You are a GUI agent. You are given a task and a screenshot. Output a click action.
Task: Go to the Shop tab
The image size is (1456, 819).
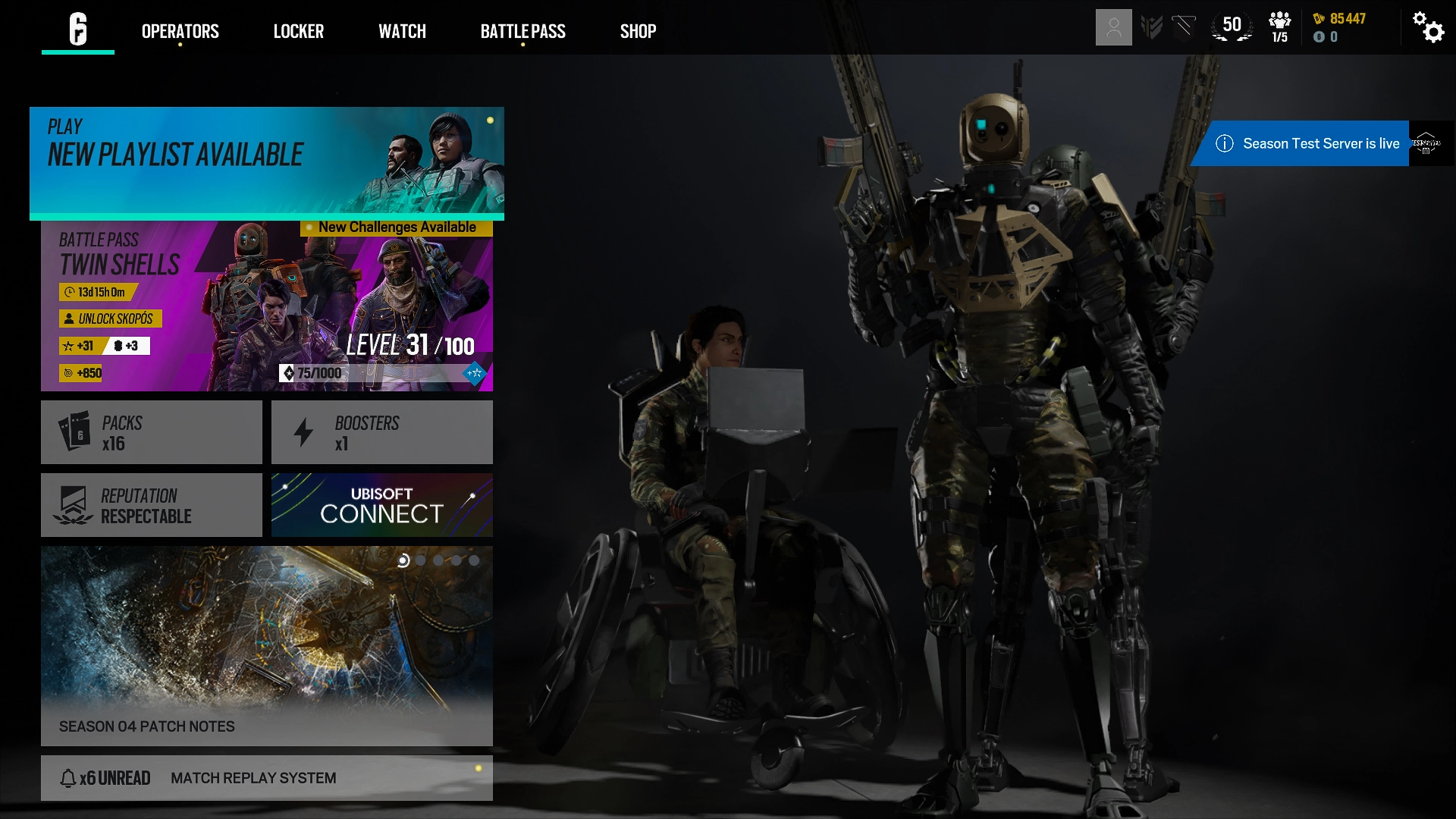[638, 31]
